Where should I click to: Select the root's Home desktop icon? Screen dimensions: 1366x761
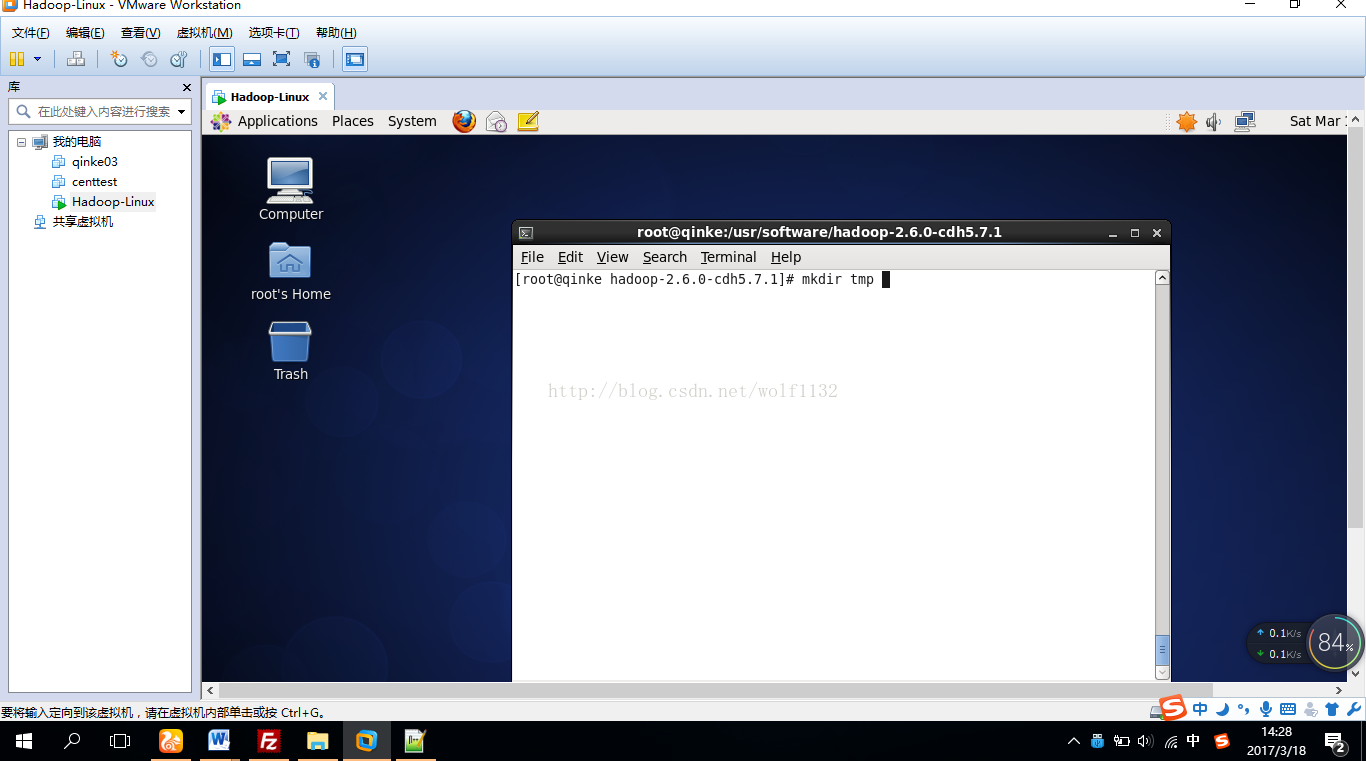click(291, 270)
